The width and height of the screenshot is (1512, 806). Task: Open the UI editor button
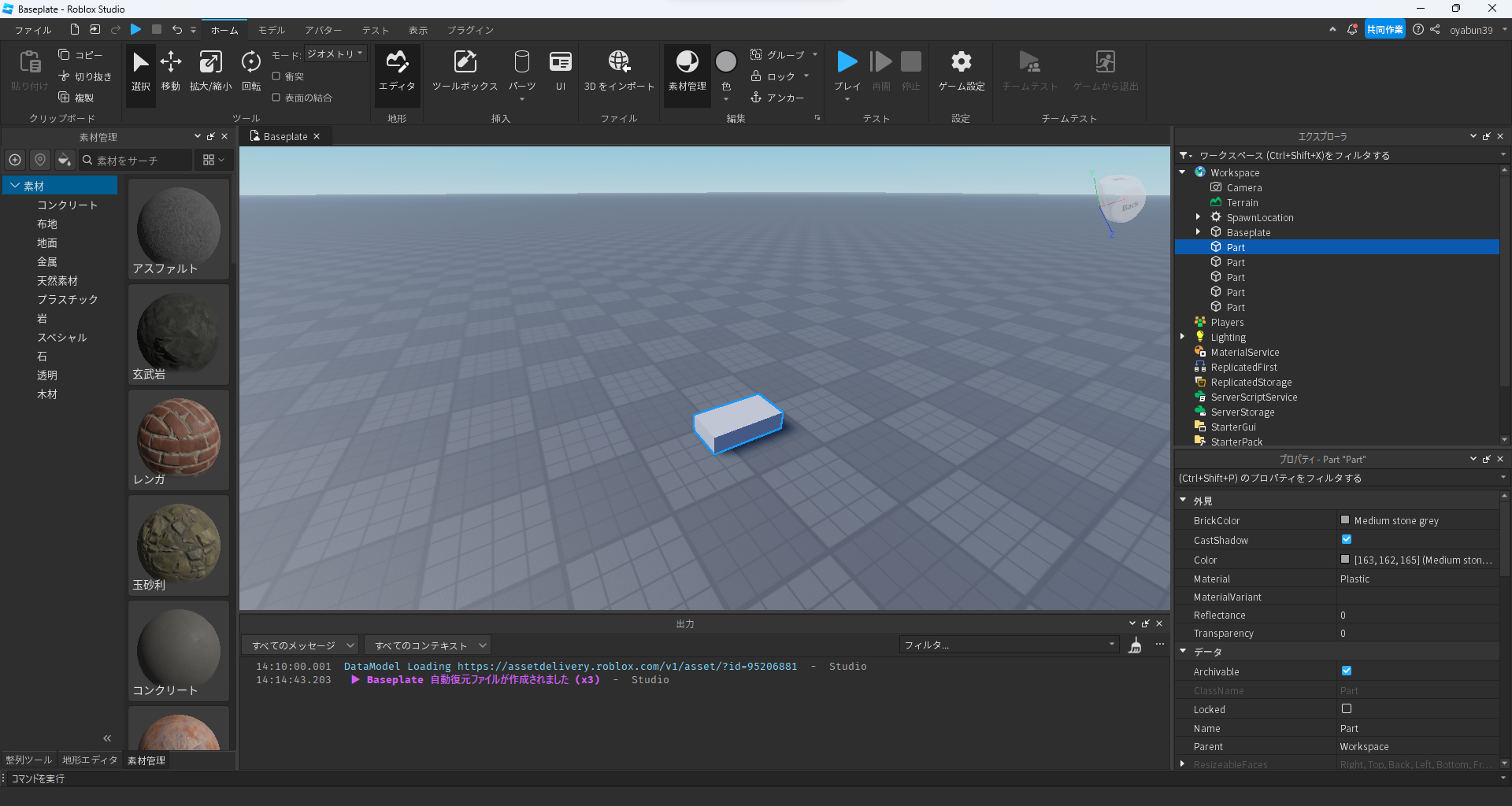click(x=561, y=71)
